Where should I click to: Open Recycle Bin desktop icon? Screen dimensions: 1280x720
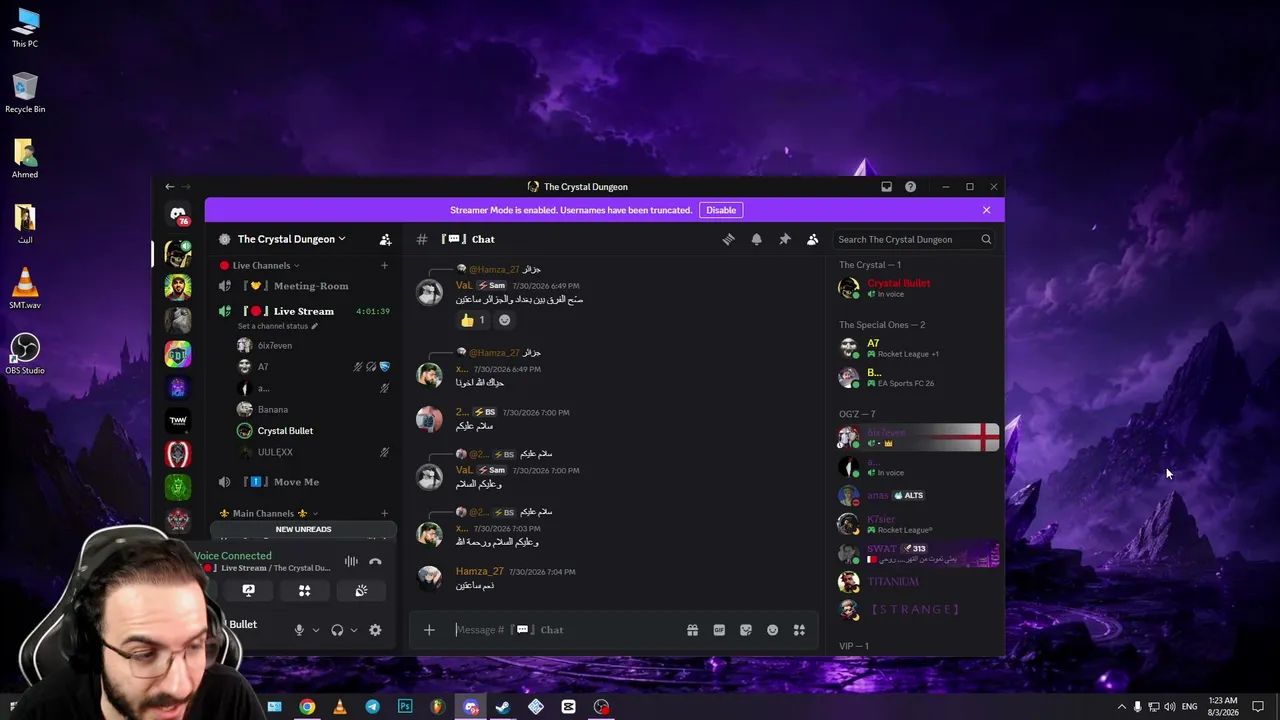pyautogui.click(x=25, y=93)
